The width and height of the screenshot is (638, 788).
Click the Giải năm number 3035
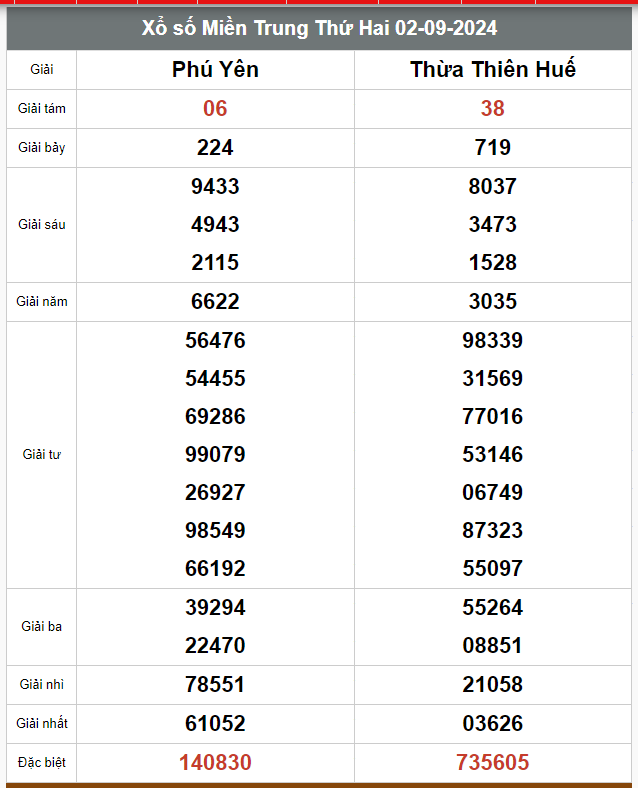(x=492, y=302)
